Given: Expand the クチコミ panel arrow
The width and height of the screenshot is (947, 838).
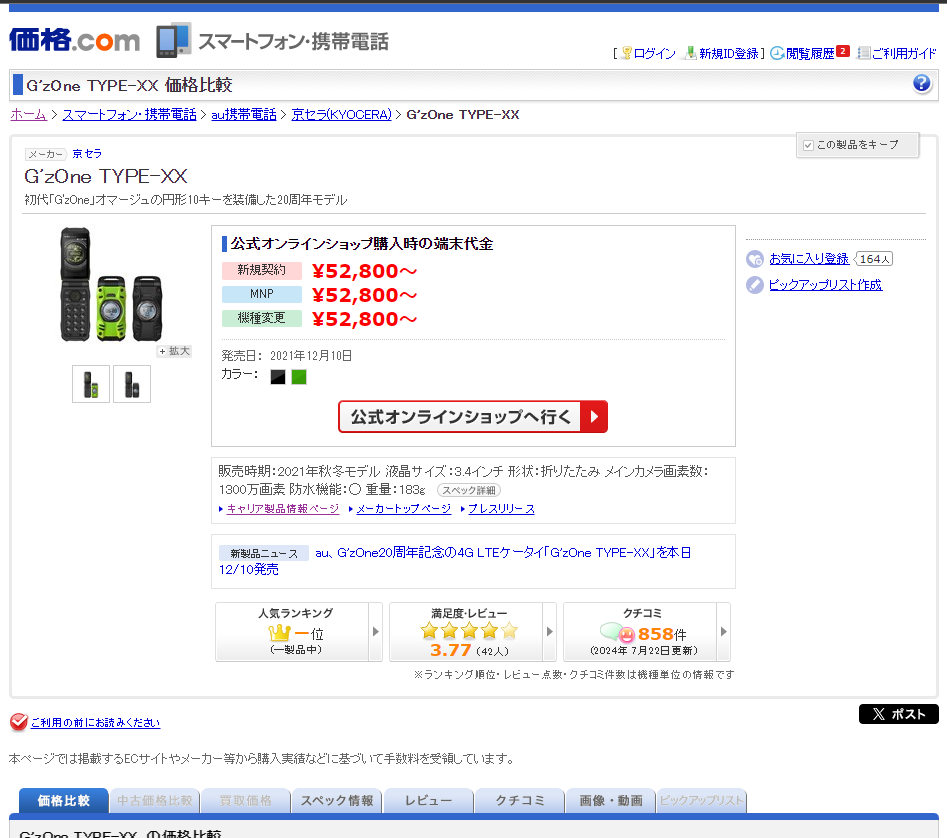Looking at the screenshot, I should click(x=724, y=632).
